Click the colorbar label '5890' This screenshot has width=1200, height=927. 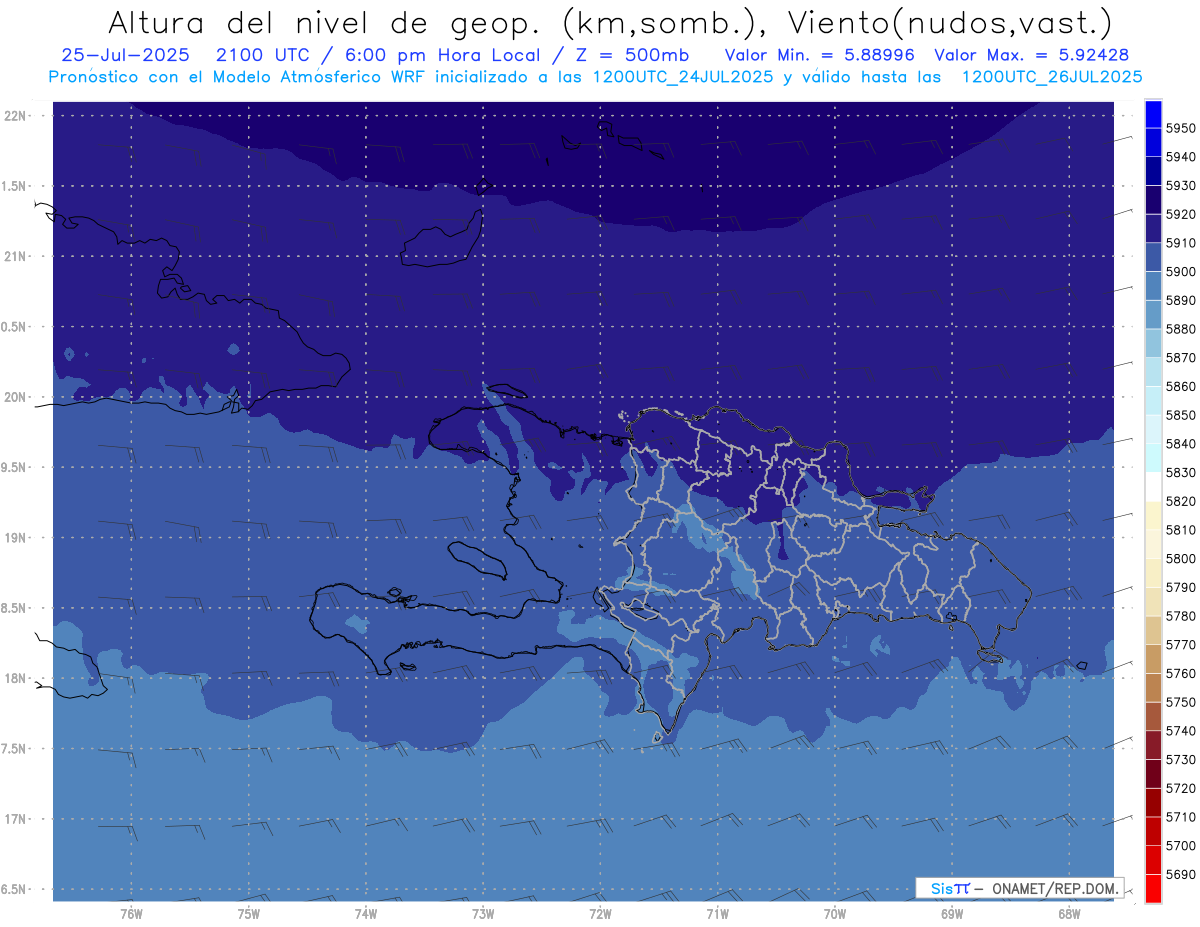1180,300
